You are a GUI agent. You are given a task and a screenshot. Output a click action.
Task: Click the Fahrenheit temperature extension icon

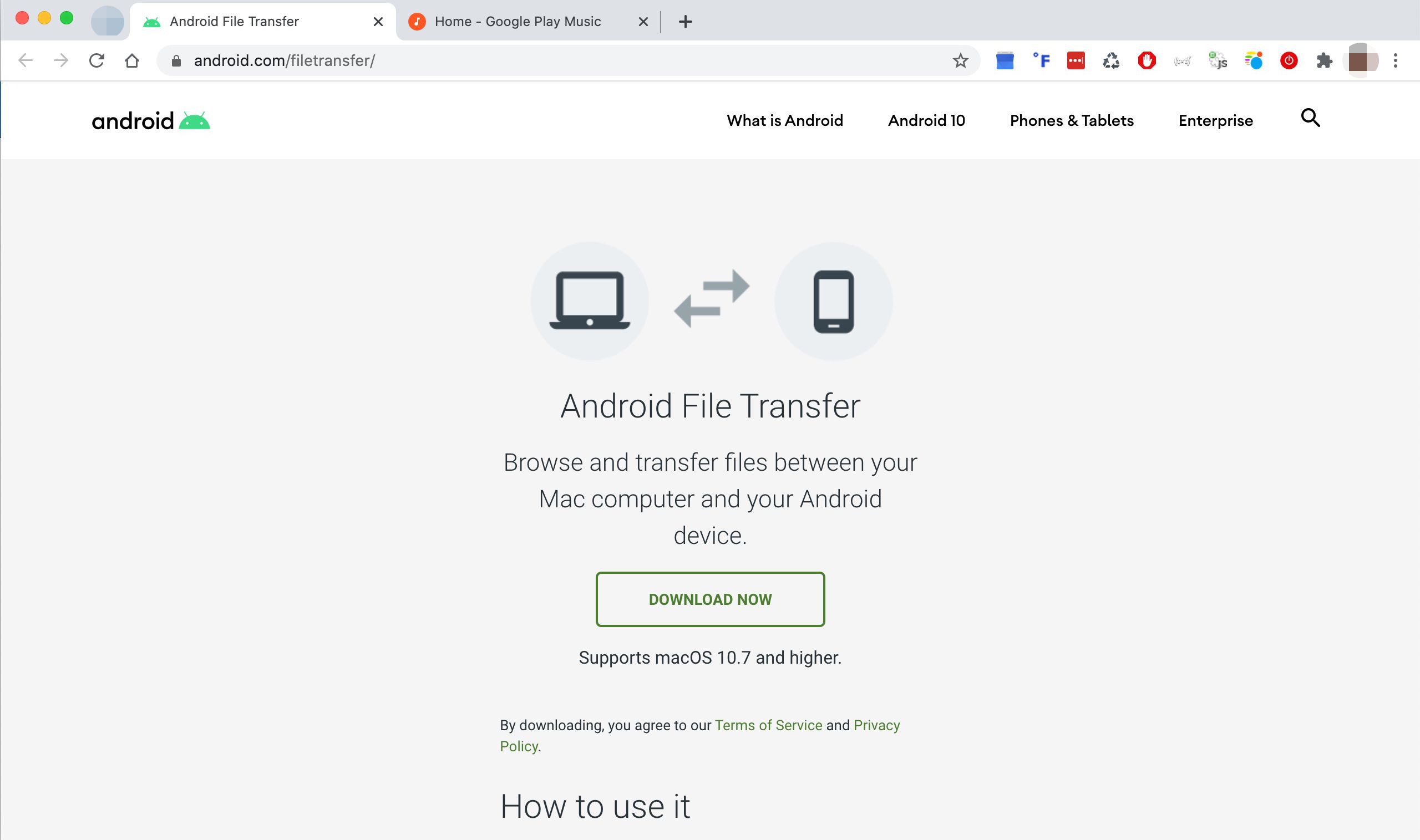tap(1040, 60)
